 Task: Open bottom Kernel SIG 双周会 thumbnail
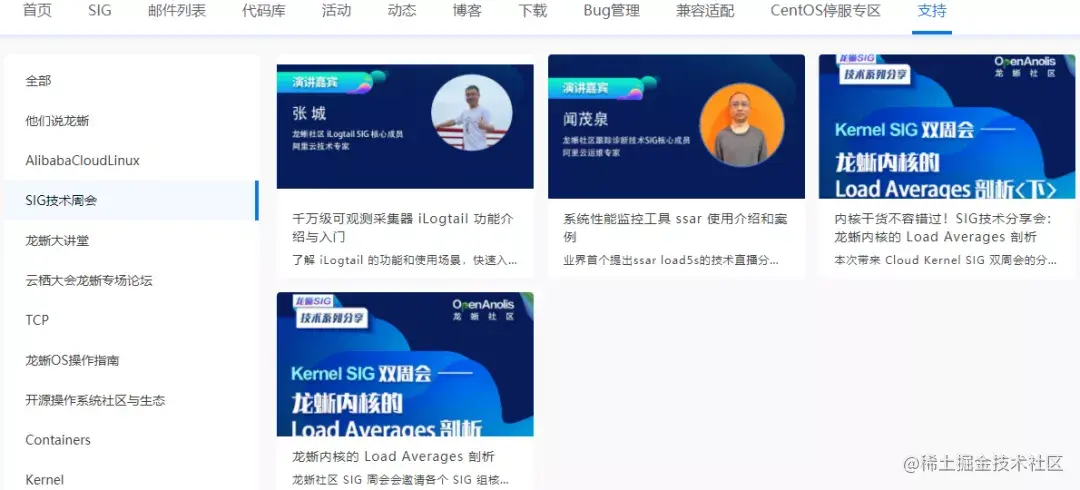click(x=405, y=364)
